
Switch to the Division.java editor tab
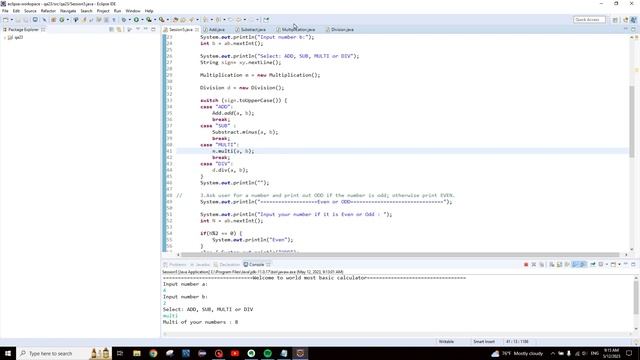(x=340, y=29)
